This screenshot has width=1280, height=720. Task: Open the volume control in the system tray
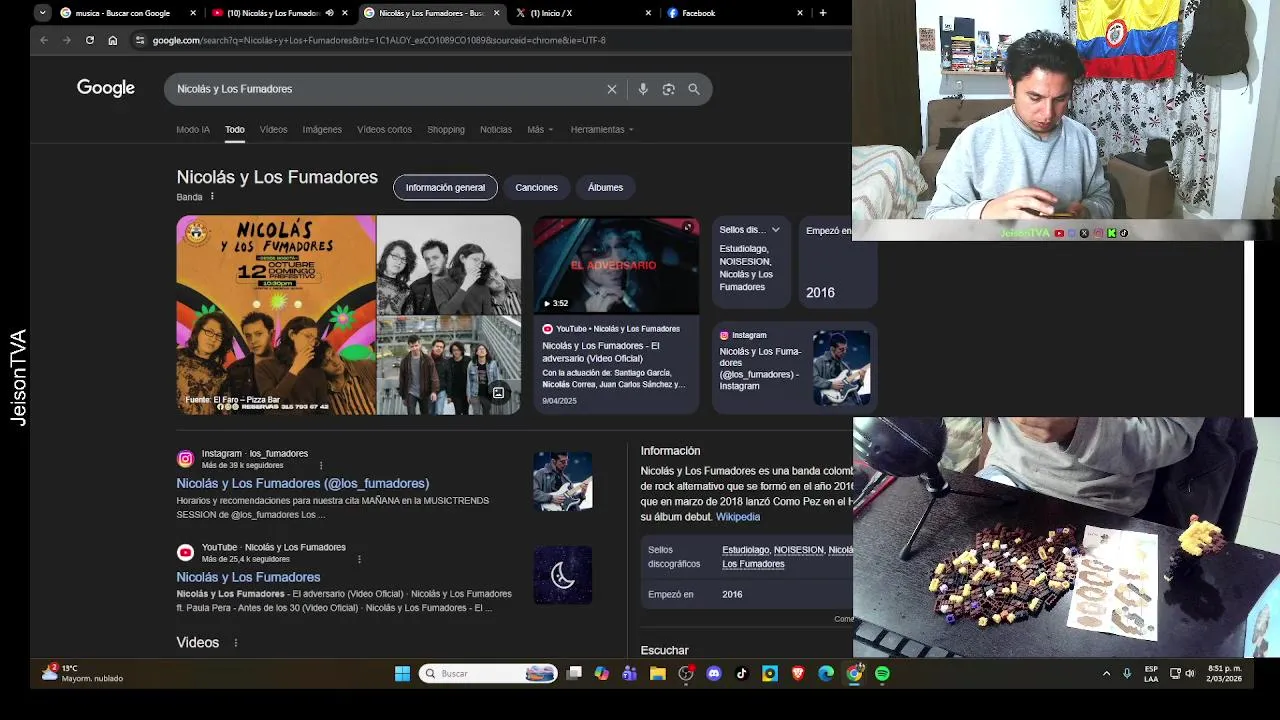pos(1190,674)
